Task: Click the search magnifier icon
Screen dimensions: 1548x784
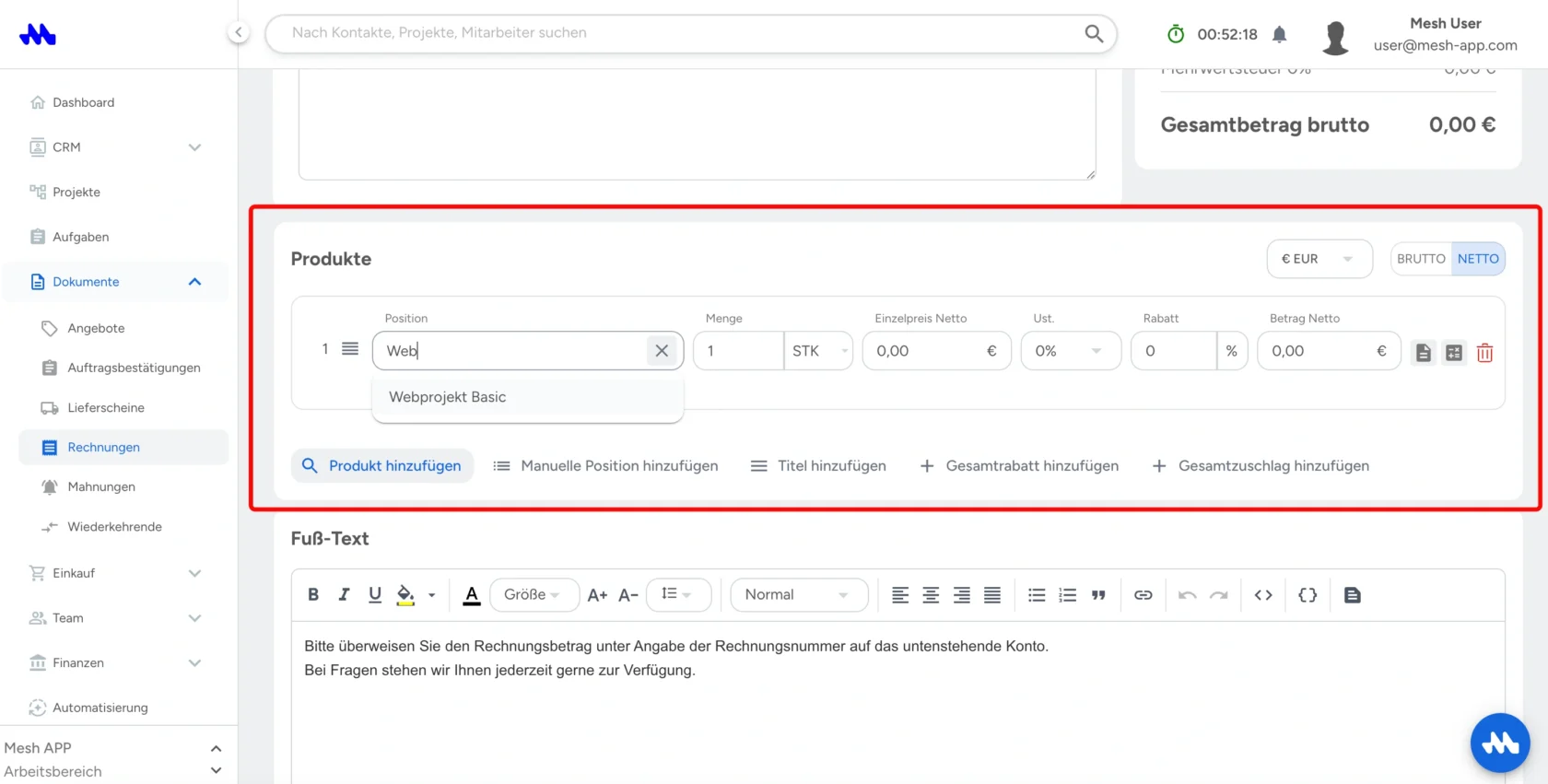Action: 1094,33
